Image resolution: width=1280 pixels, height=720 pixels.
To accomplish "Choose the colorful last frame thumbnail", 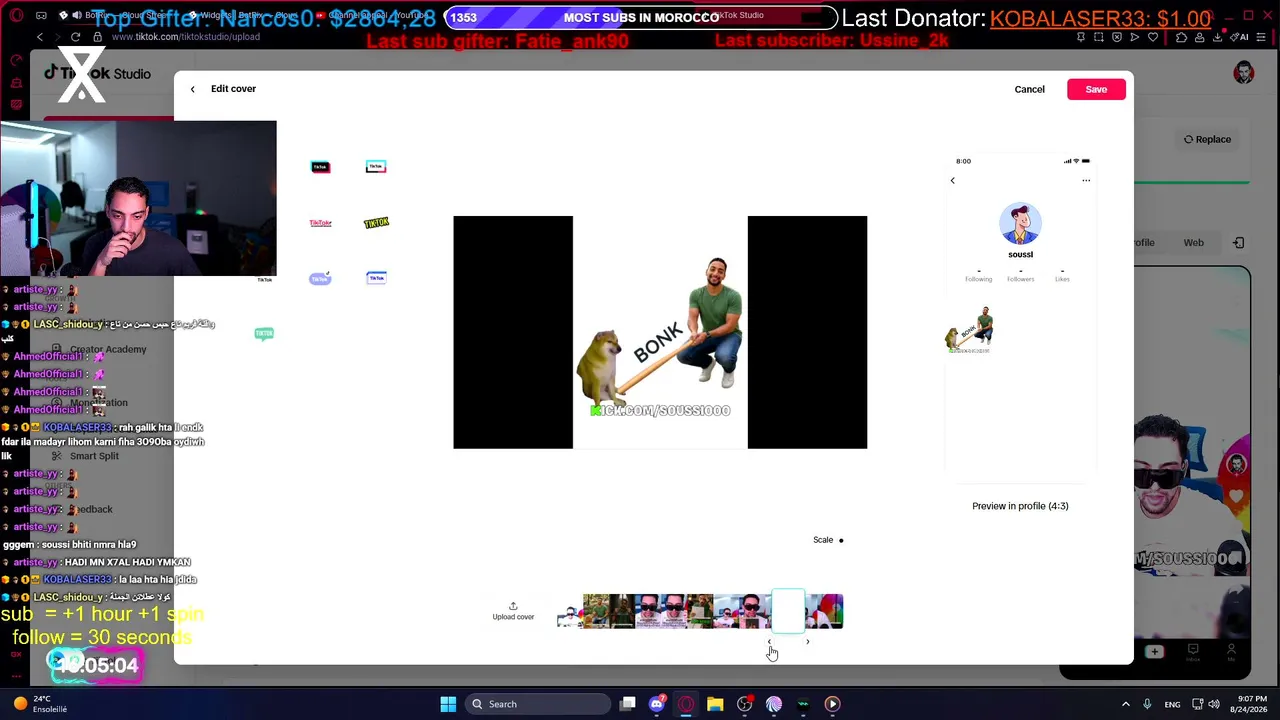I will point(830,612).
